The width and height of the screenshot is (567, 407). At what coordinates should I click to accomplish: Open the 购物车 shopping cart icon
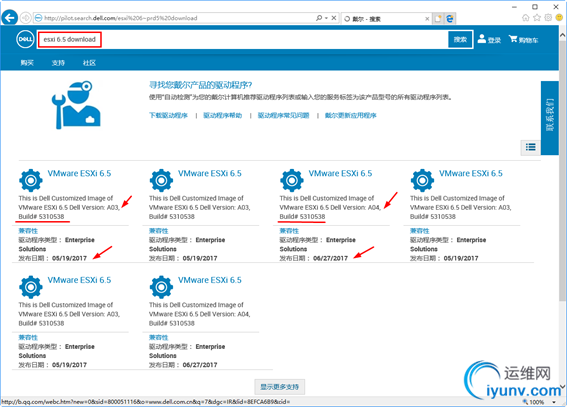point(523,39)
